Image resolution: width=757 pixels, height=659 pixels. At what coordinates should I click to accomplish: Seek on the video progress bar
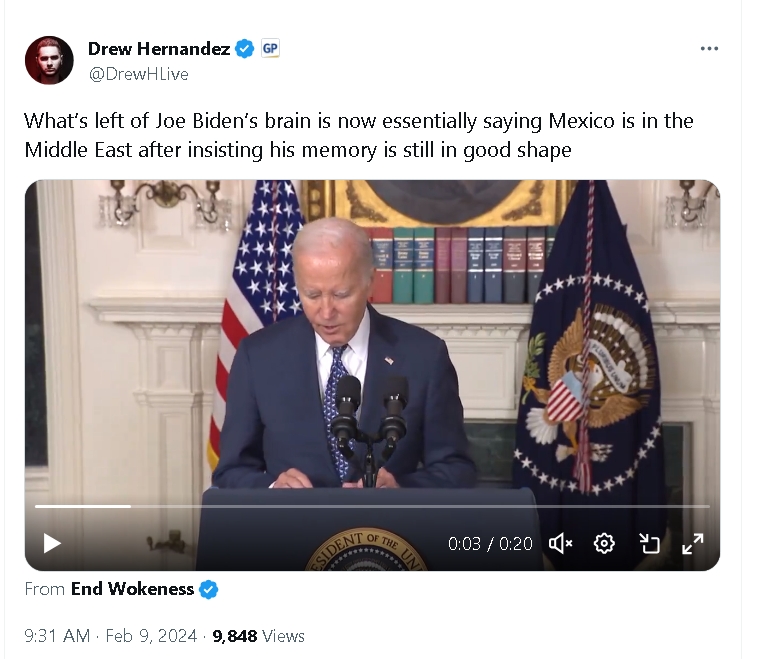(372, 506)
